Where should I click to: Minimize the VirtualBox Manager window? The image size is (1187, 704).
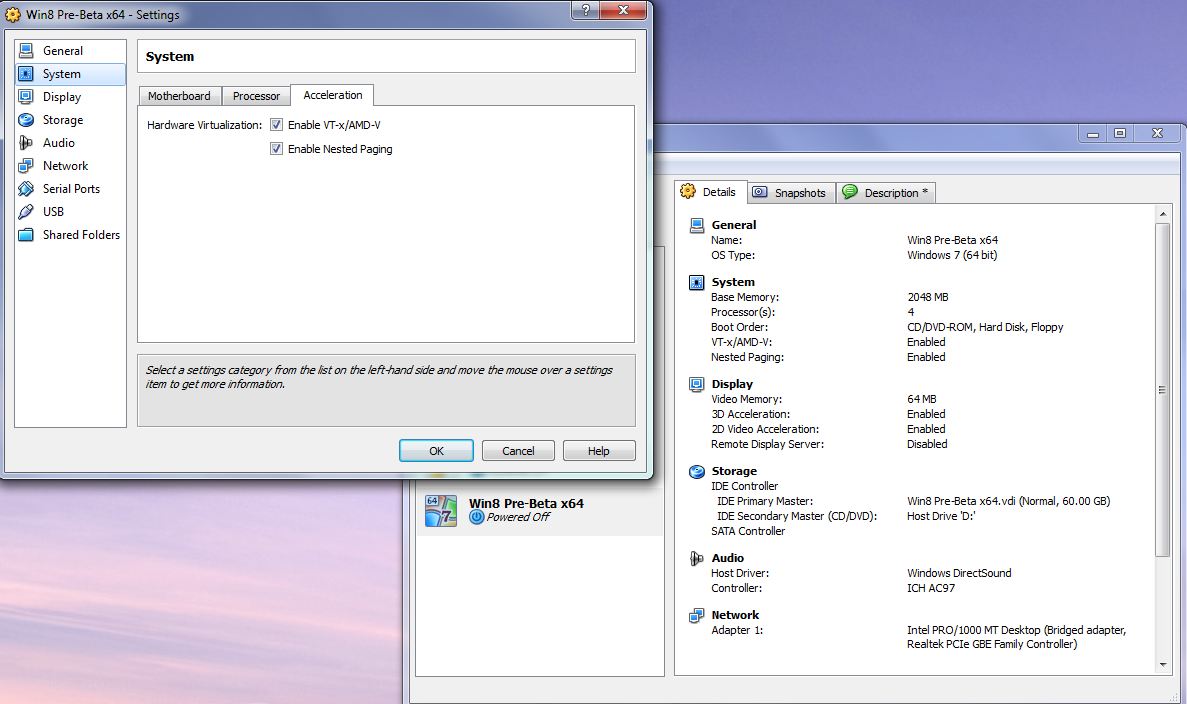1092,133
